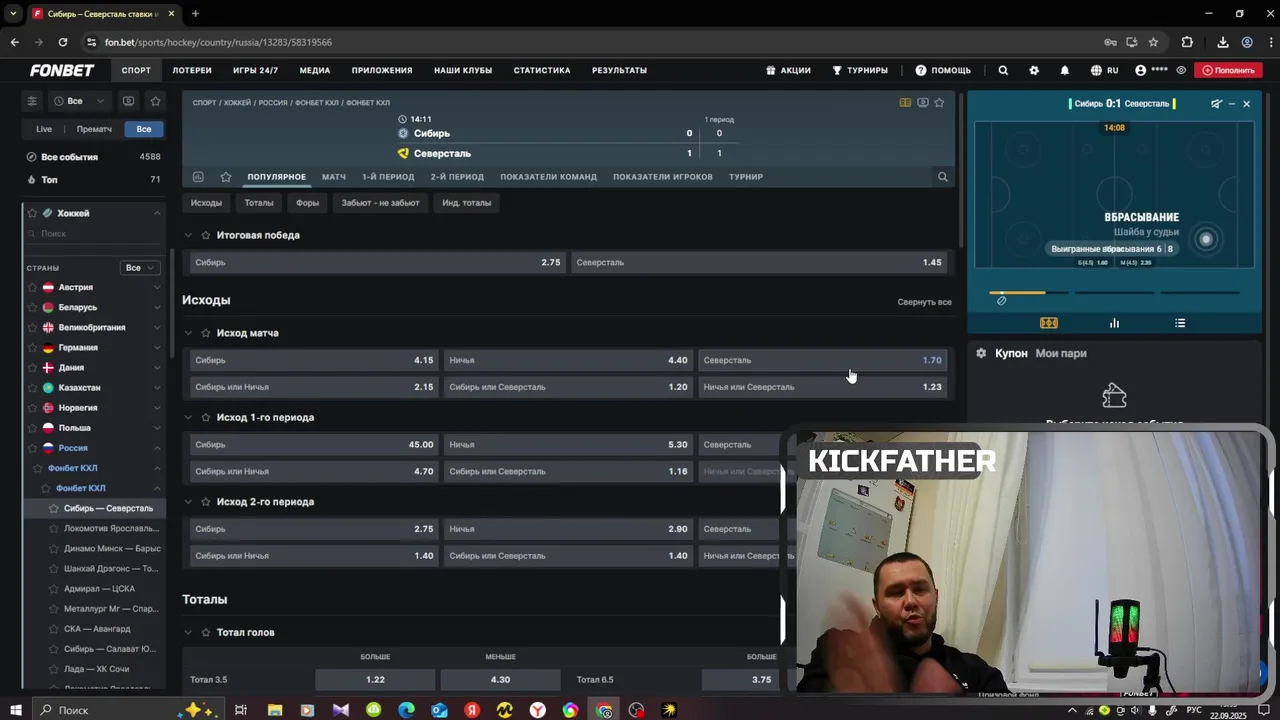Click period progress timeline in match tracker

[1114, 293]
